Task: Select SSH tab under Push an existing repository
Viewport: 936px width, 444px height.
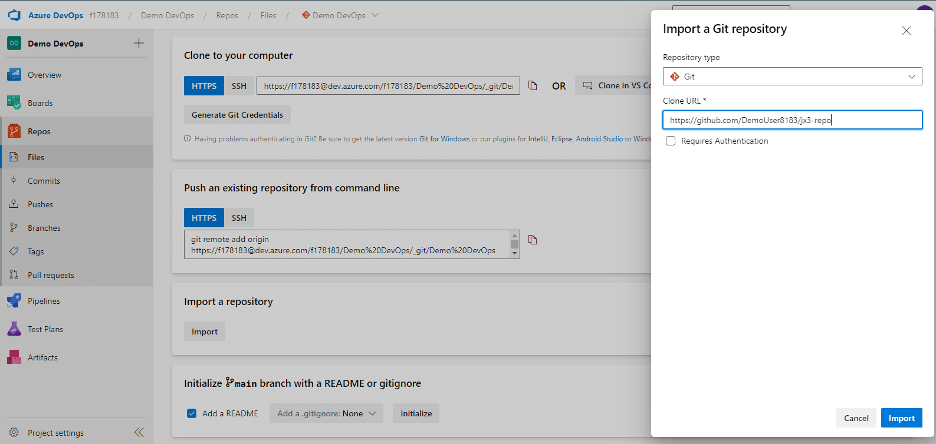Action: (x=239, y=218)
